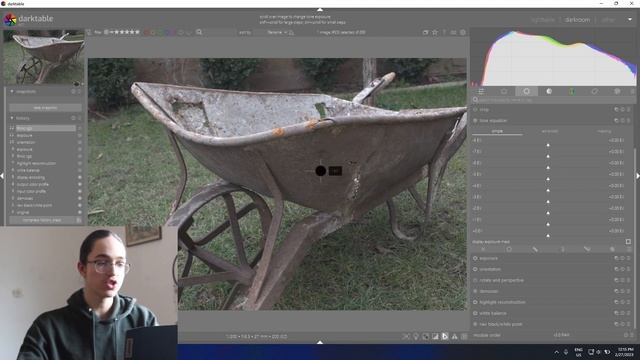Select the highlight reconstruction history entry

(36, 163)
